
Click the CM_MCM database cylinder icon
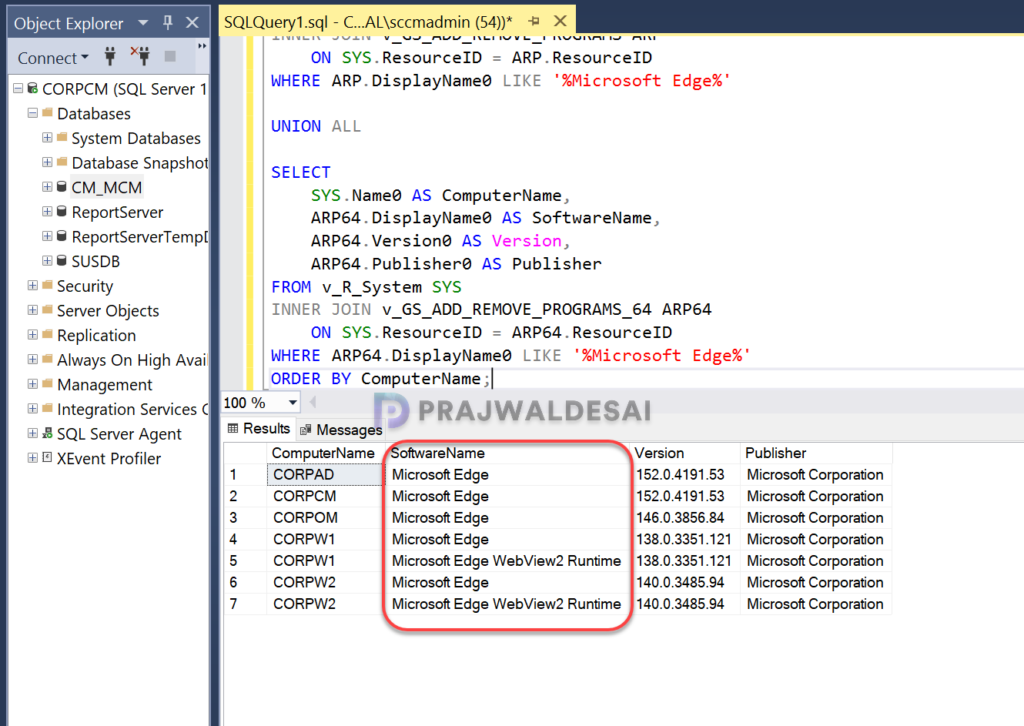pos(61,187)
